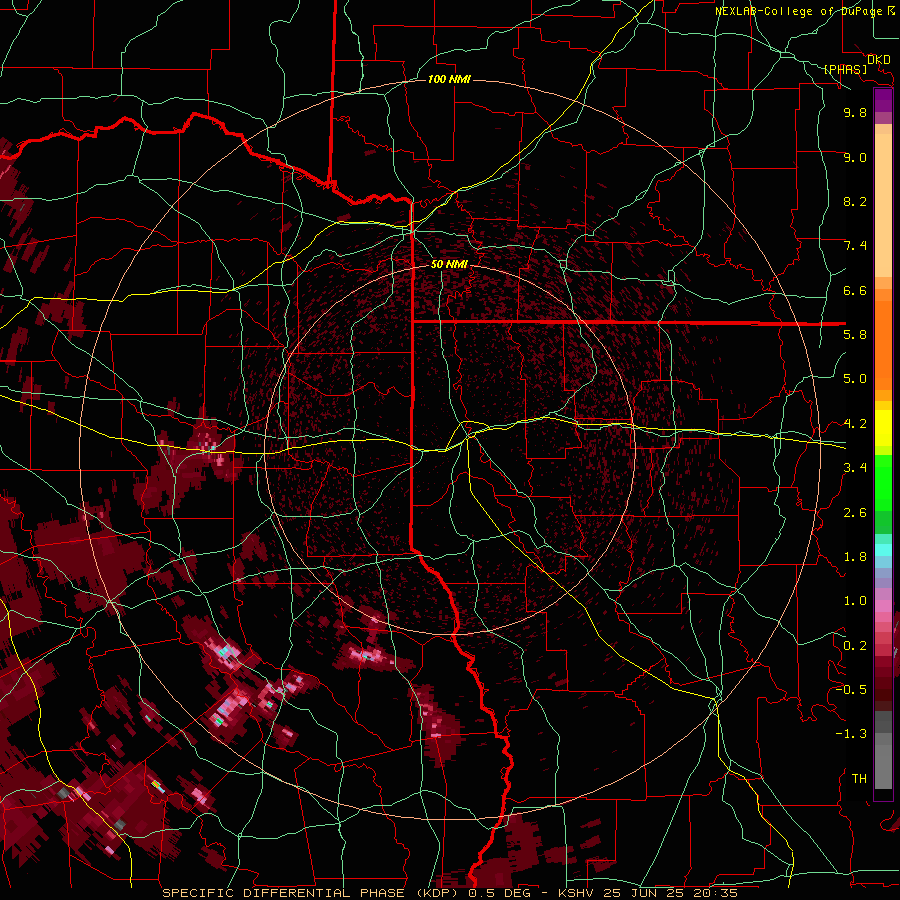Select the 9.0 value on the color scale
The height and width of the screenshot is (900, 900).
pos(855,158)
